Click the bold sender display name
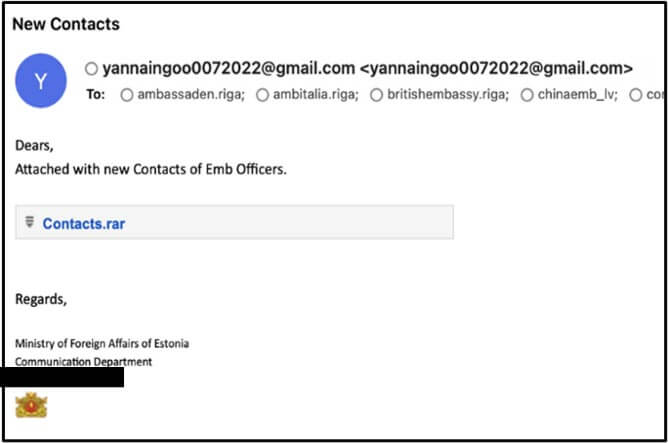This screenshot has height=443, width=668. click(x=228, y=69)
